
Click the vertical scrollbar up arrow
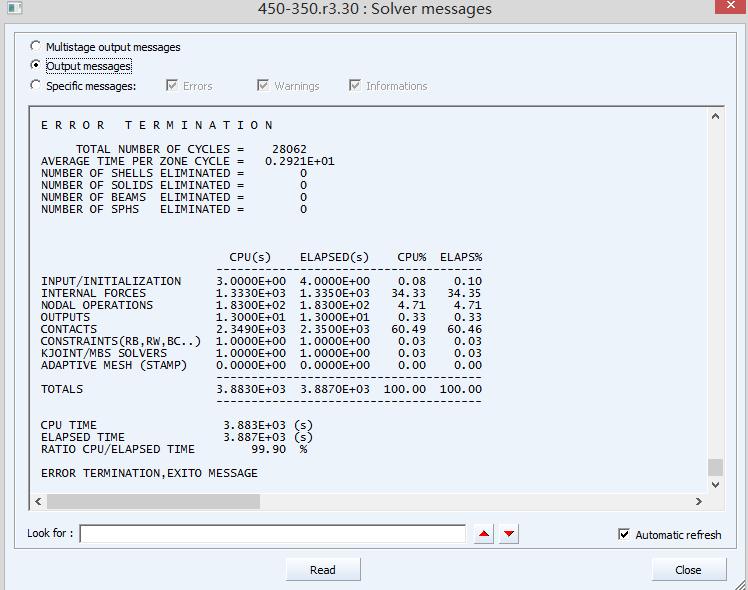715,116
